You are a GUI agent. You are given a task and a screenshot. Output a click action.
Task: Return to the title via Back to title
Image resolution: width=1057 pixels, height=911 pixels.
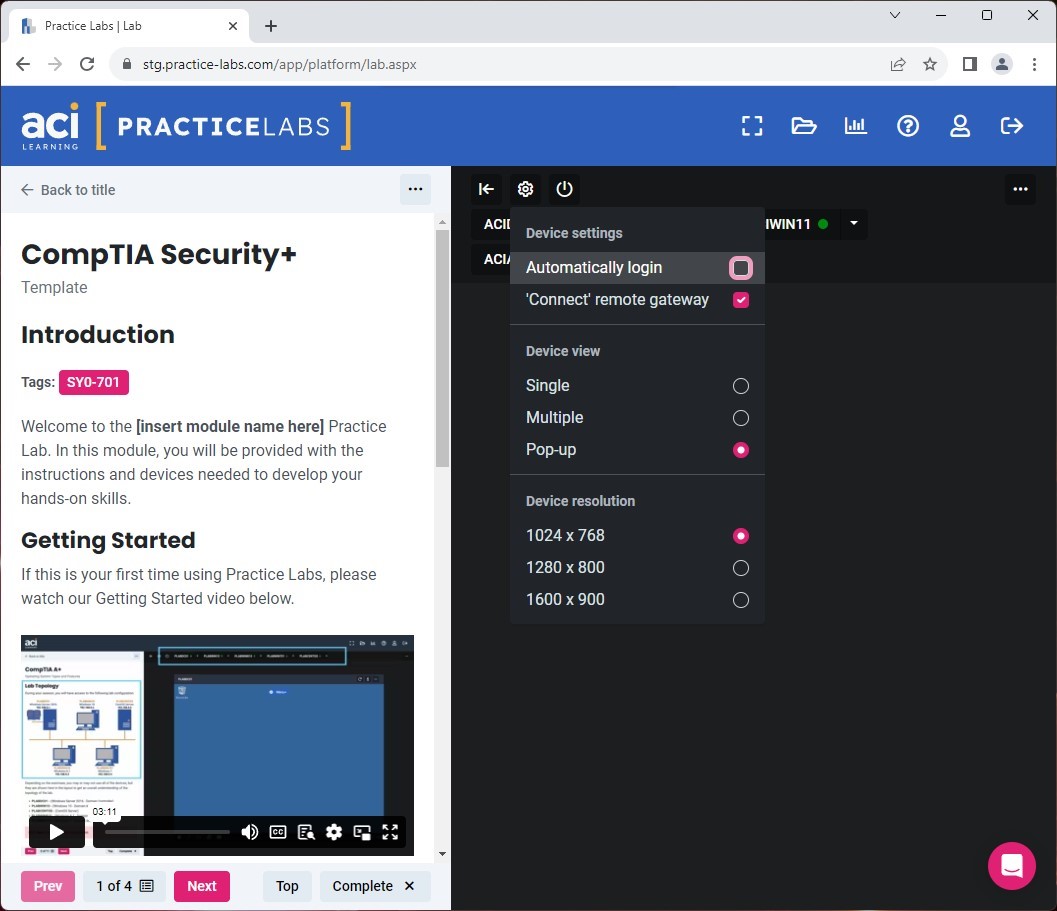(x=67, y=189)
